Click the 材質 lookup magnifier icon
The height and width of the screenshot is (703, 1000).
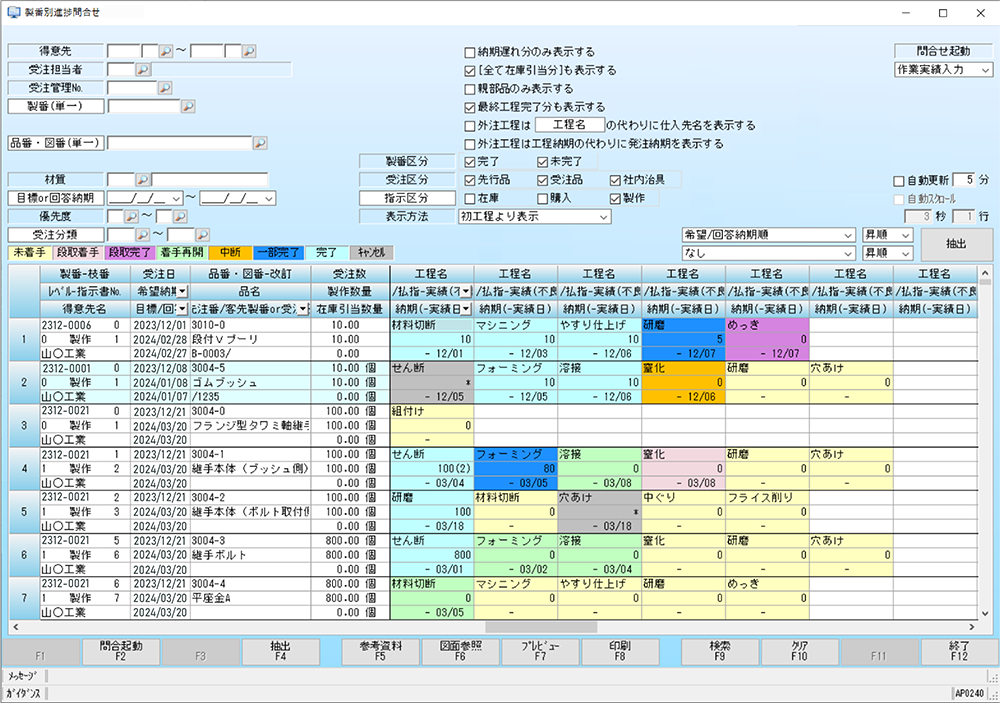pos(142,180)
